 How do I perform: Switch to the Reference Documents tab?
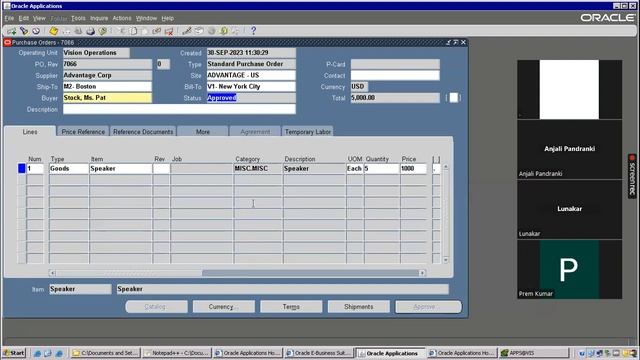tap(143, 131)
